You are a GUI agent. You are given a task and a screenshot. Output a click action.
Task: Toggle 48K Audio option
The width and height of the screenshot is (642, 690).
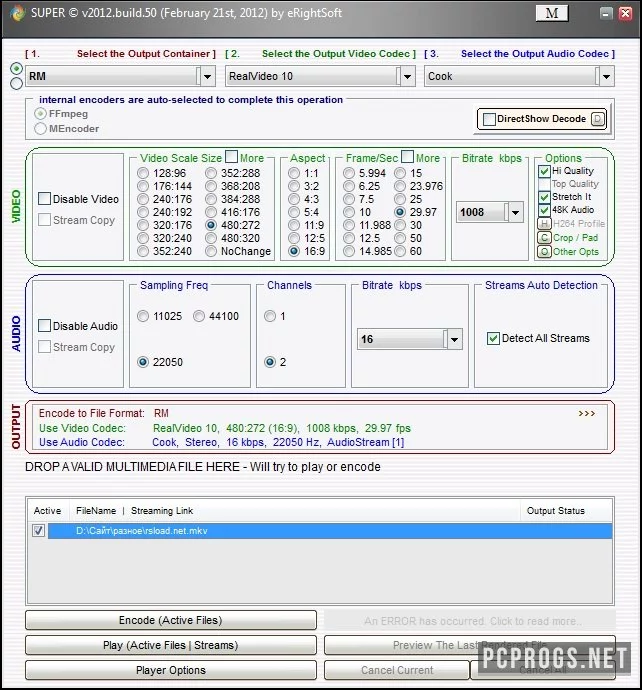tap(544, 210)
